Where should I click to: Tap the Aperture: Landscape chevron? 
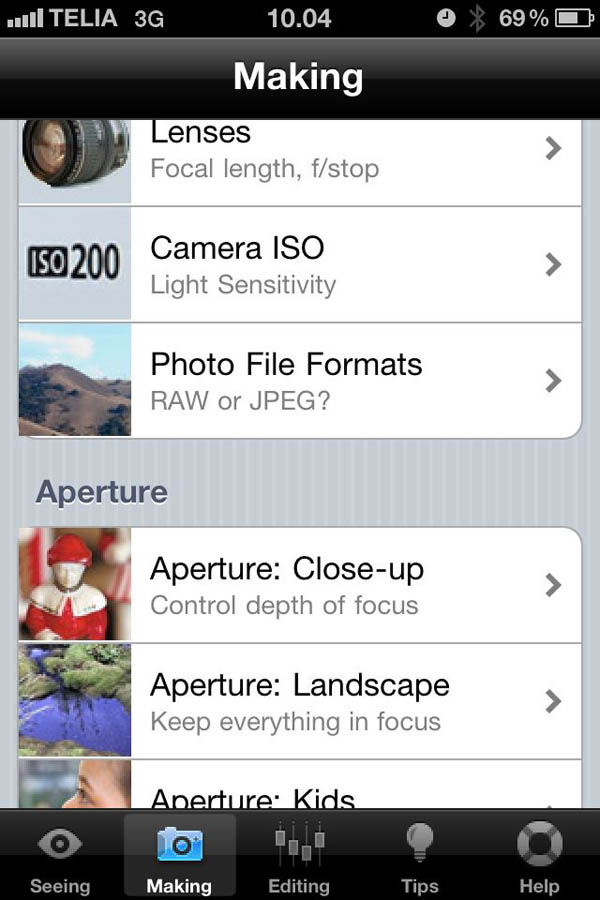pos(552,701)
